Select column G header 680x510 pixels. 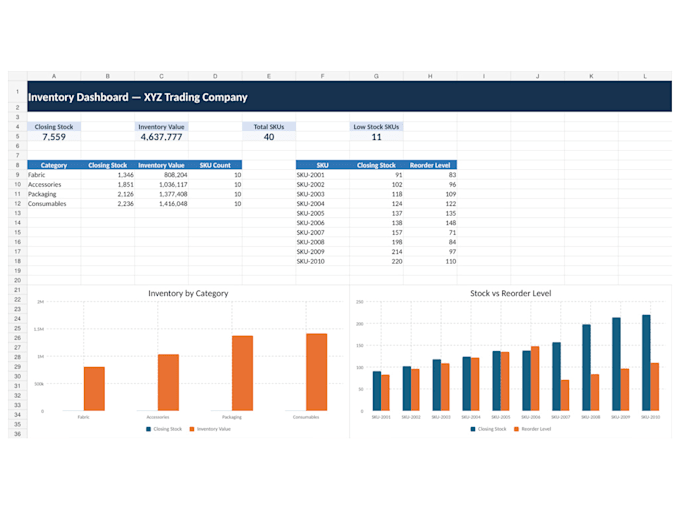[376, 76]
